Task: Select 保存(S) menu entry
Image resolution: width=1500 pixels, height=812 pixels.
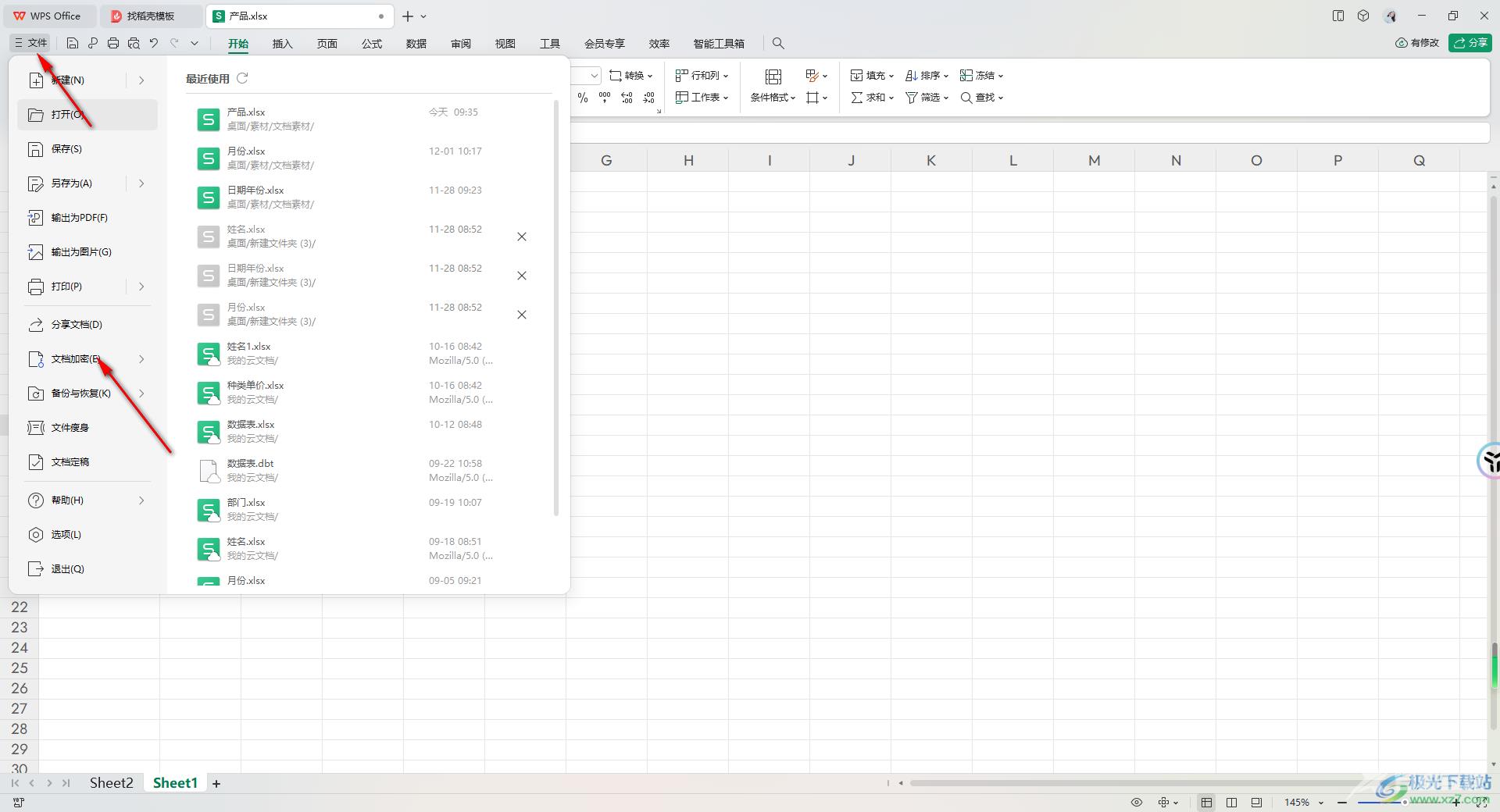Action: point(87,149)
